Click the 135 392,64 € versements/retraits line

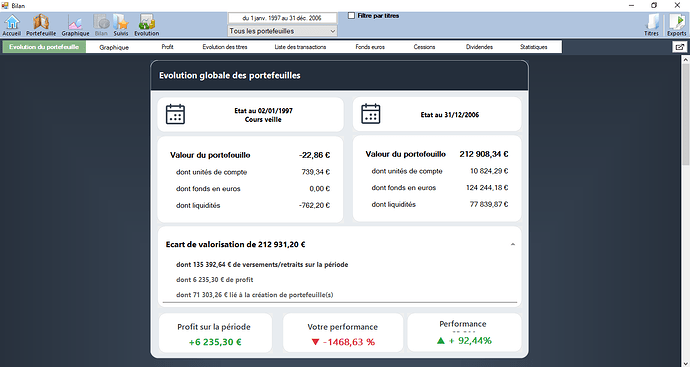tap(262, 264)
